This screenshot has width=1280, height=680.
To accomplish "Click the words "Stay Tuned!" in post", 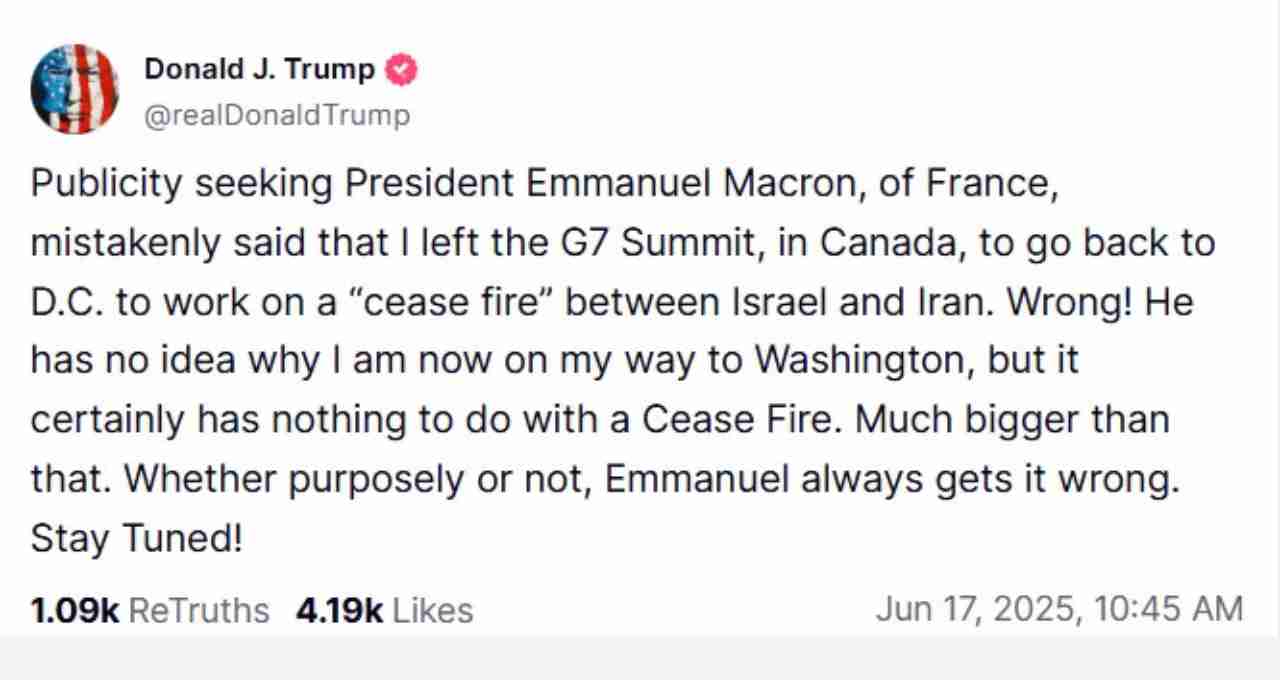I will [x=136, y=539].
